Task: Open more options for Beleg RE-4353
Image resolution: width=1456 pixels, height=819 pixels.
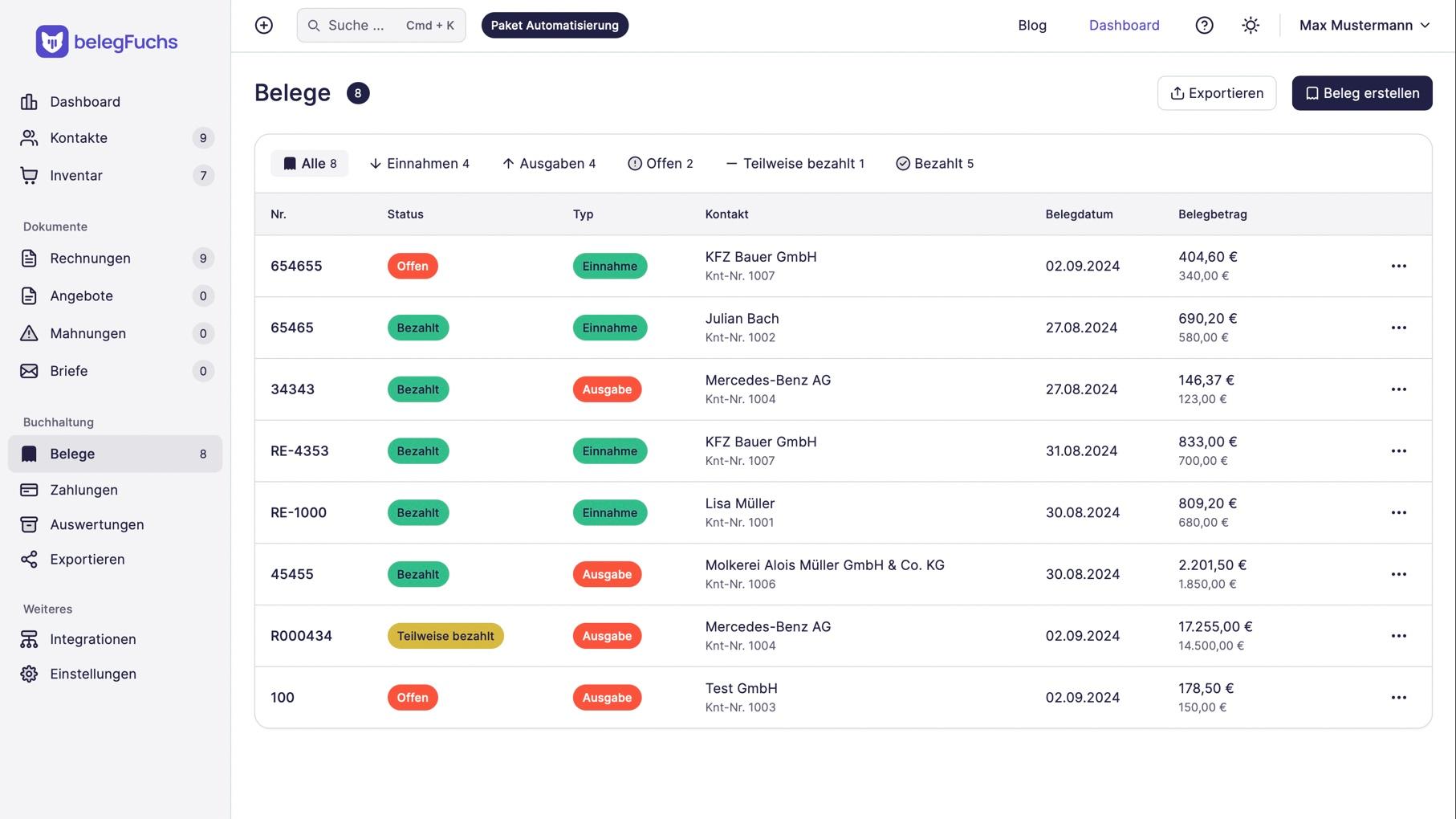Action: (x=1398, y=451)
